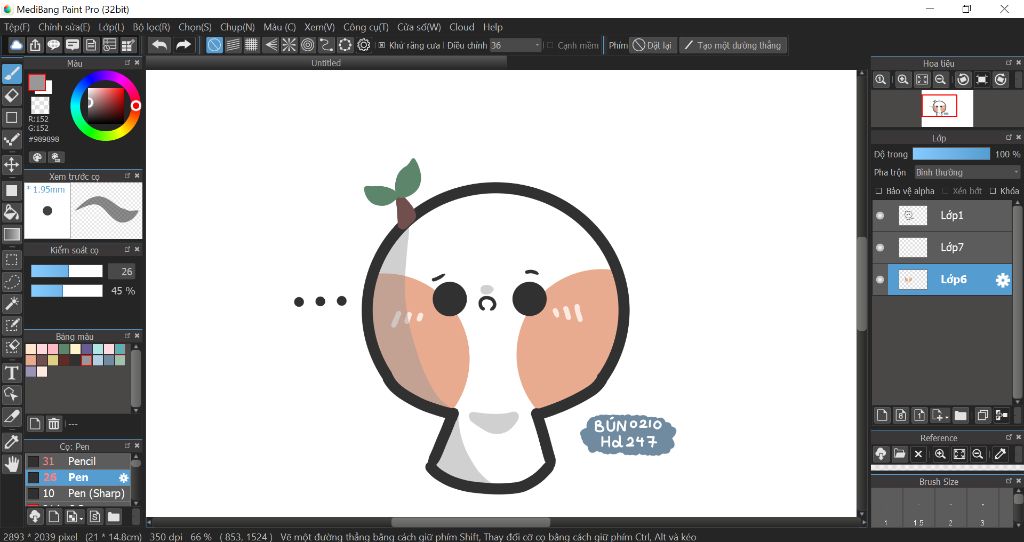
Task: Select the Magic Wand tool
Action: coord(12,304)
